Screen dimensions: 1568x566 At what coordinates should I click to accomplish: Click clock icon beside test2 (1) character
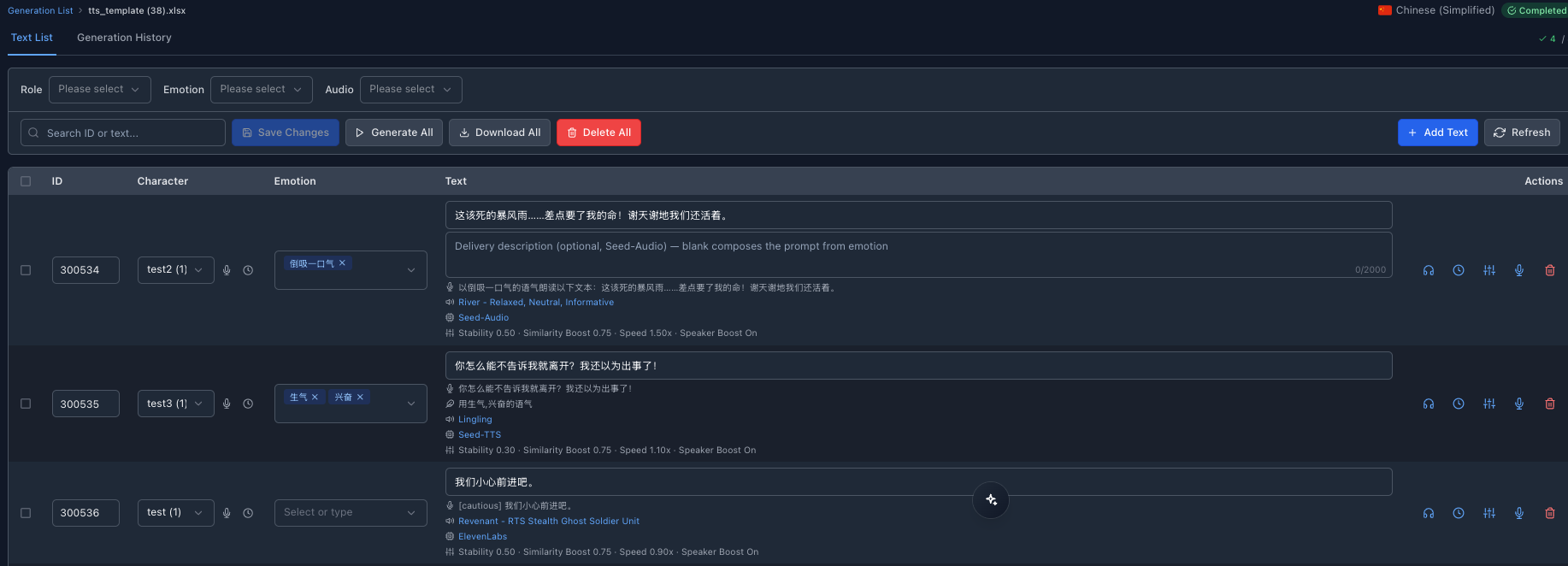click(x=248, y=270)
